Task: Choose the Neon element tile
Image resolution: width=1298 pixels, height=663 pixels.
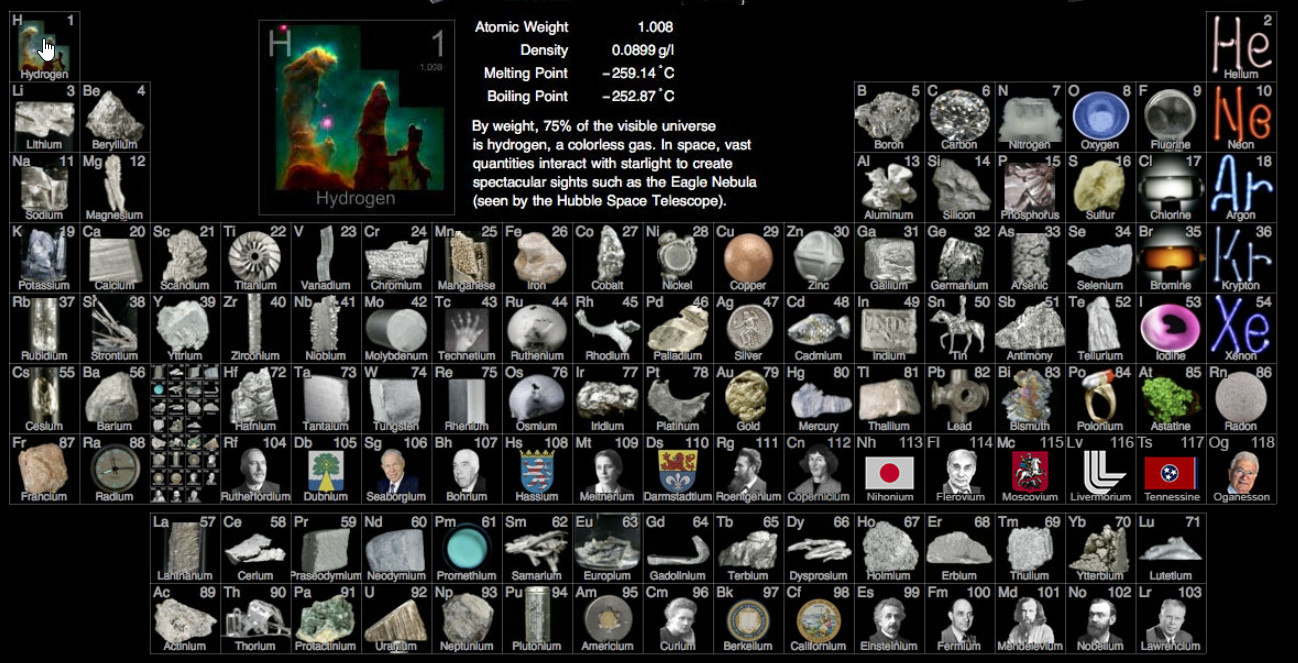Action: point(1241,116)
